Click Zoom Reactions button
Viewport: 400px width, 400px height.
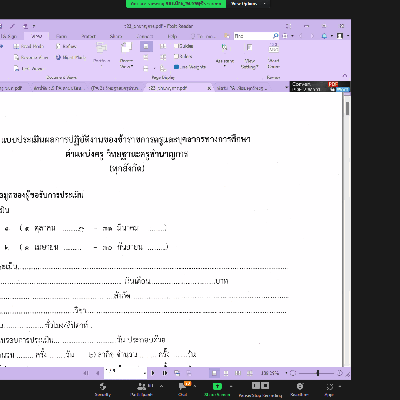click(x=300, y=389)
